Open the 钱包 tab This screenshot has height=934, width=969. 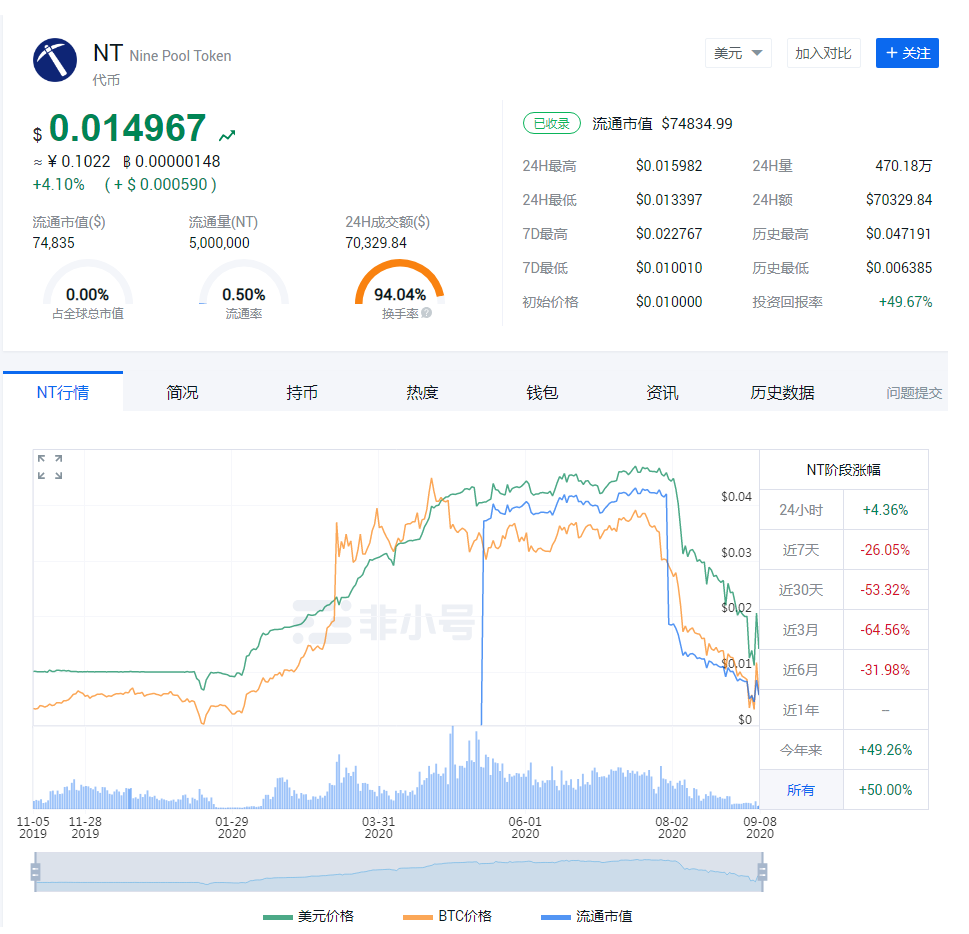[542, 393]
